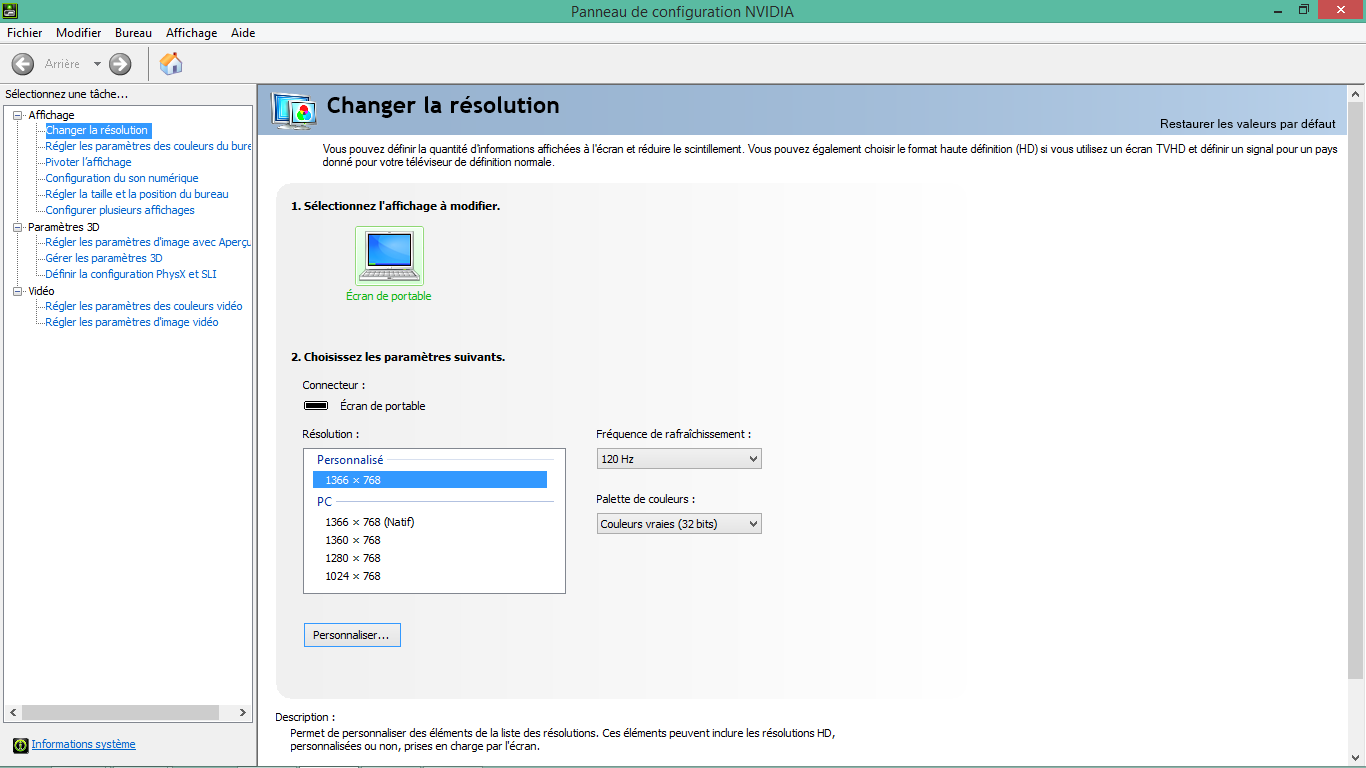
Task: Open Configuration du son numérique
Action: [122, 178]
